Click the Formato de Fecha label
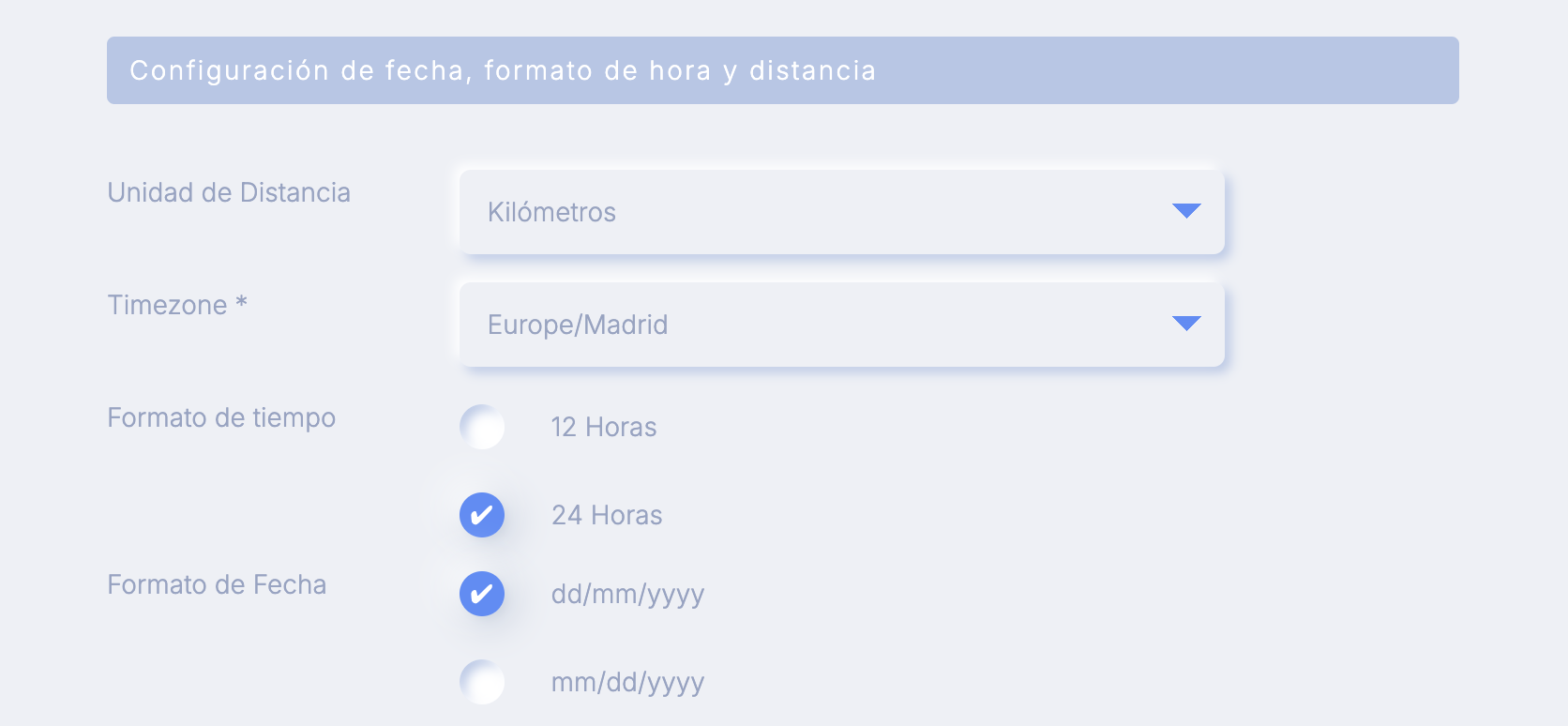 click(x=217, y=584)
